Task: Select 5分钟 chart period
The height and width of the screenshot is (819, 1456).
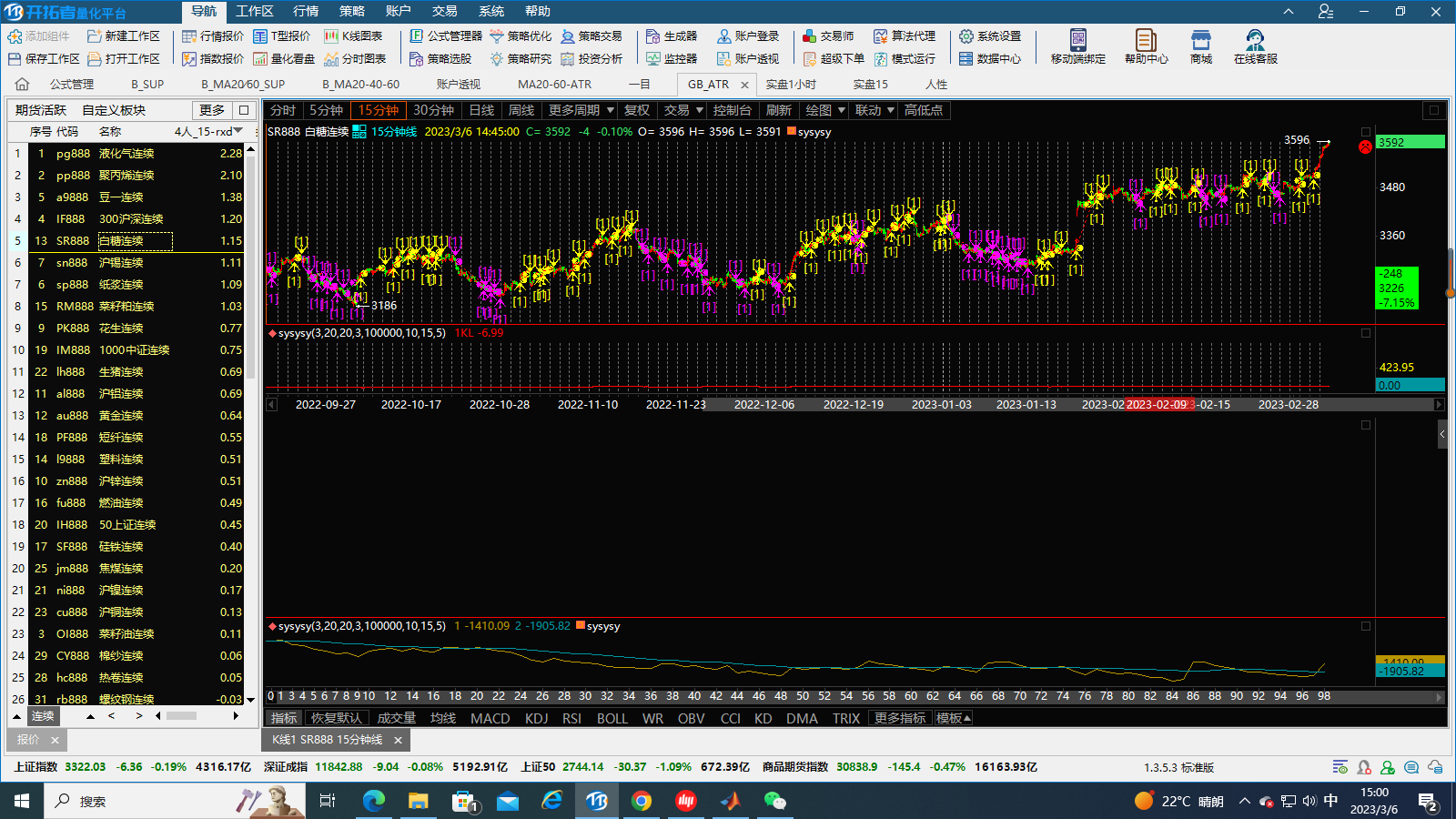Action: 326,110
